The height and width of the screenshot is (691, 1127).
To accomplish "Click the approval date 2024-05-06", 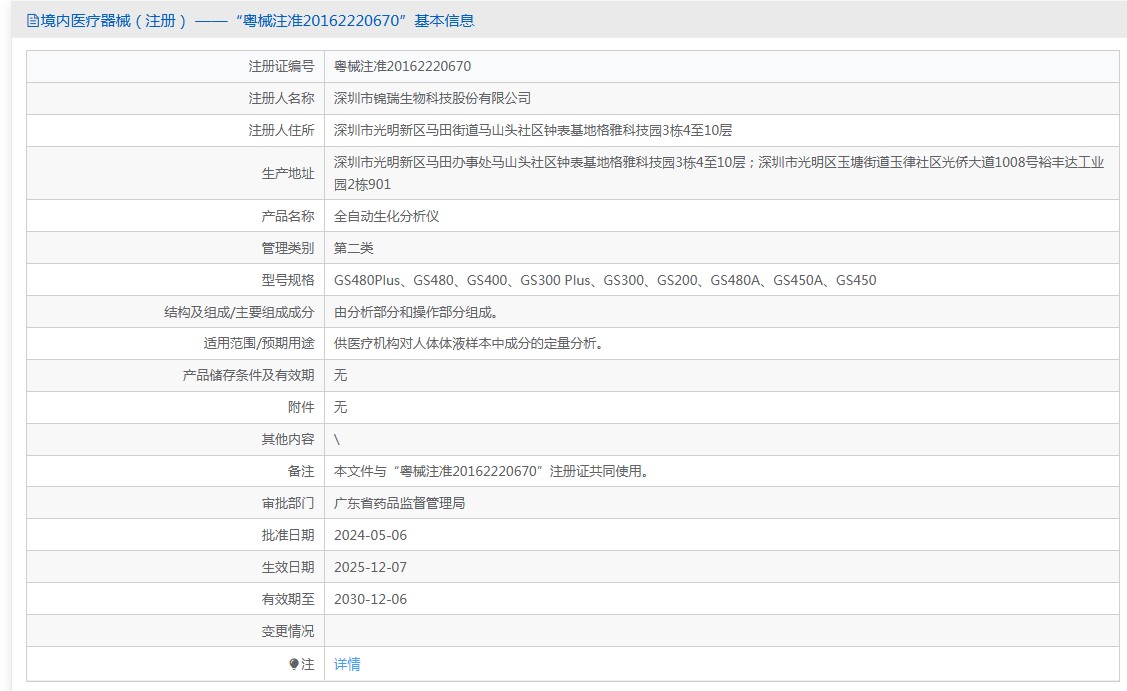I will (370, 535).
